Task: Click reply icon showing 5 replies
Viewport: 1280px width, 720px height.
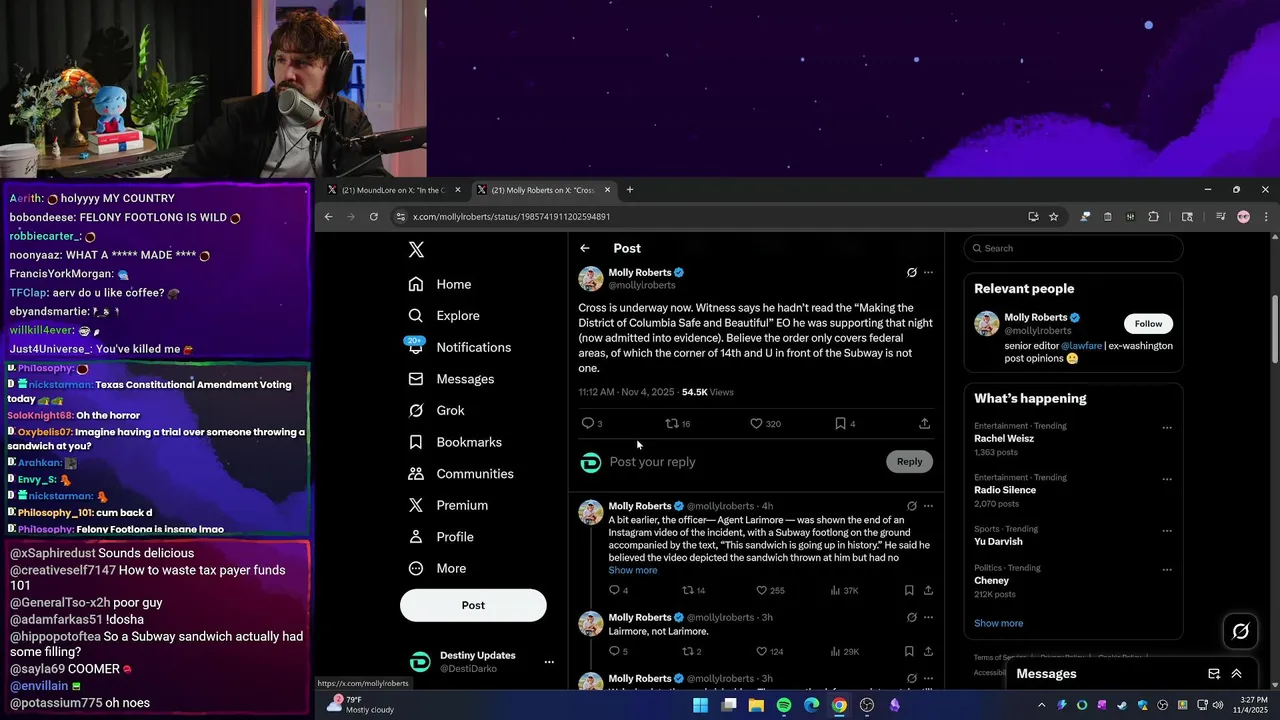Action: click(x=614, y=651)
